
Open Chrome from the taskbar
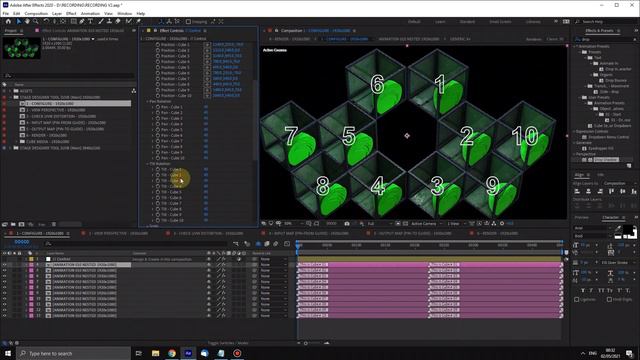pos(172,353)
